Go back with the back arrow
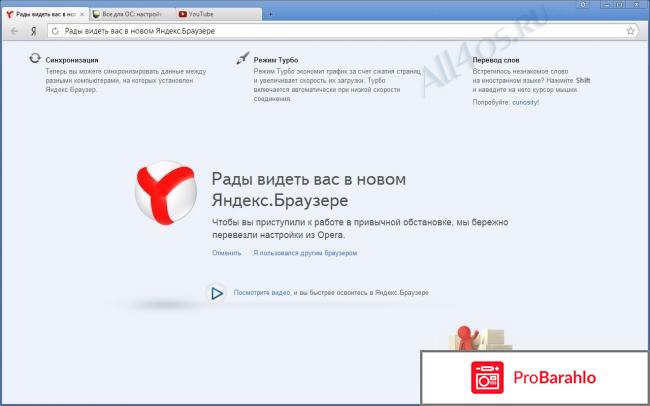This screenshot has height=406, width=650. point(15,31)
